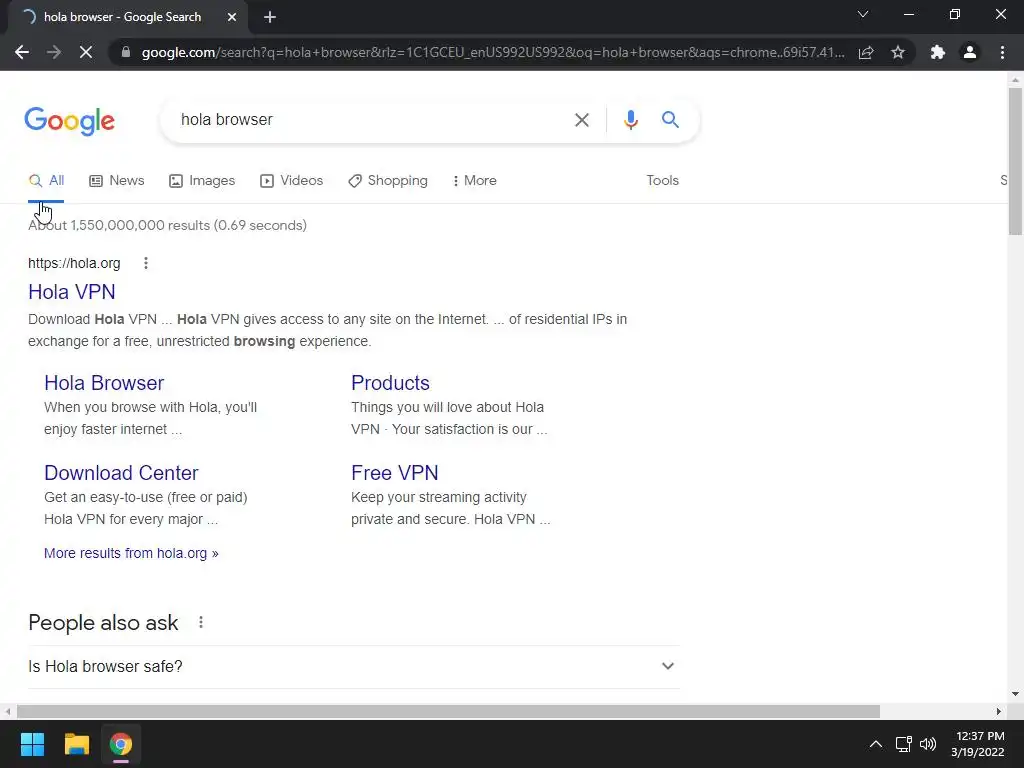Viewport: 1024px width, 768px height.
Task: Open the Free VPN sitelink
Action: (x=394, y=473)
